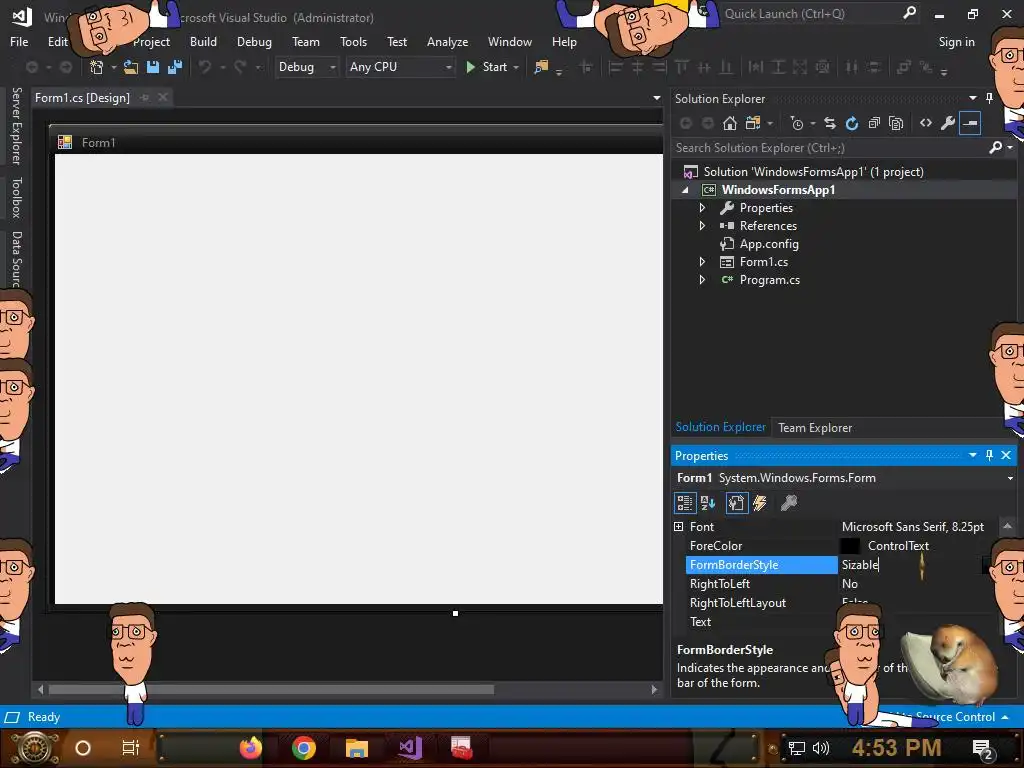Open Google Chrome from the taskbar
The width and height of the screenshot is (1024, 768).
pyautogui.click(x=304, y=748)
